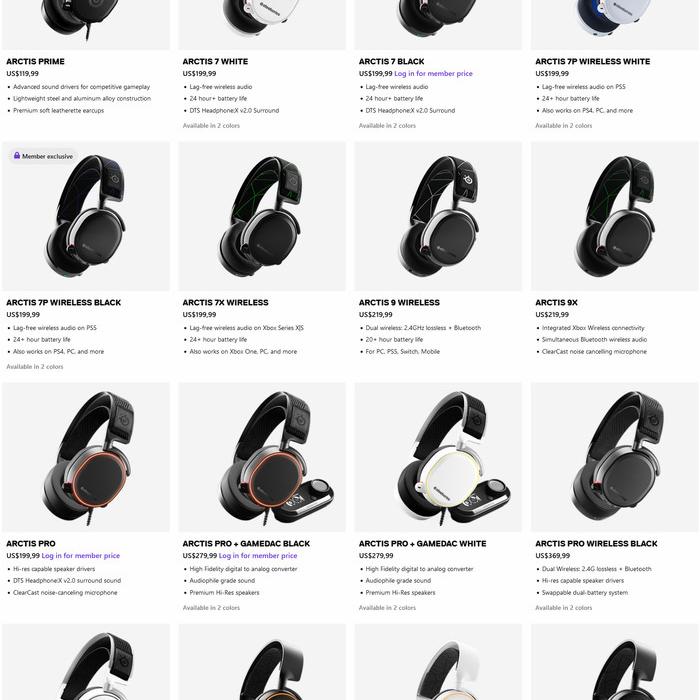This screenshot has width=700, height=700.
Task: Open Arctis Pro + GameDAC White title
Action: [x=422, y=544]
